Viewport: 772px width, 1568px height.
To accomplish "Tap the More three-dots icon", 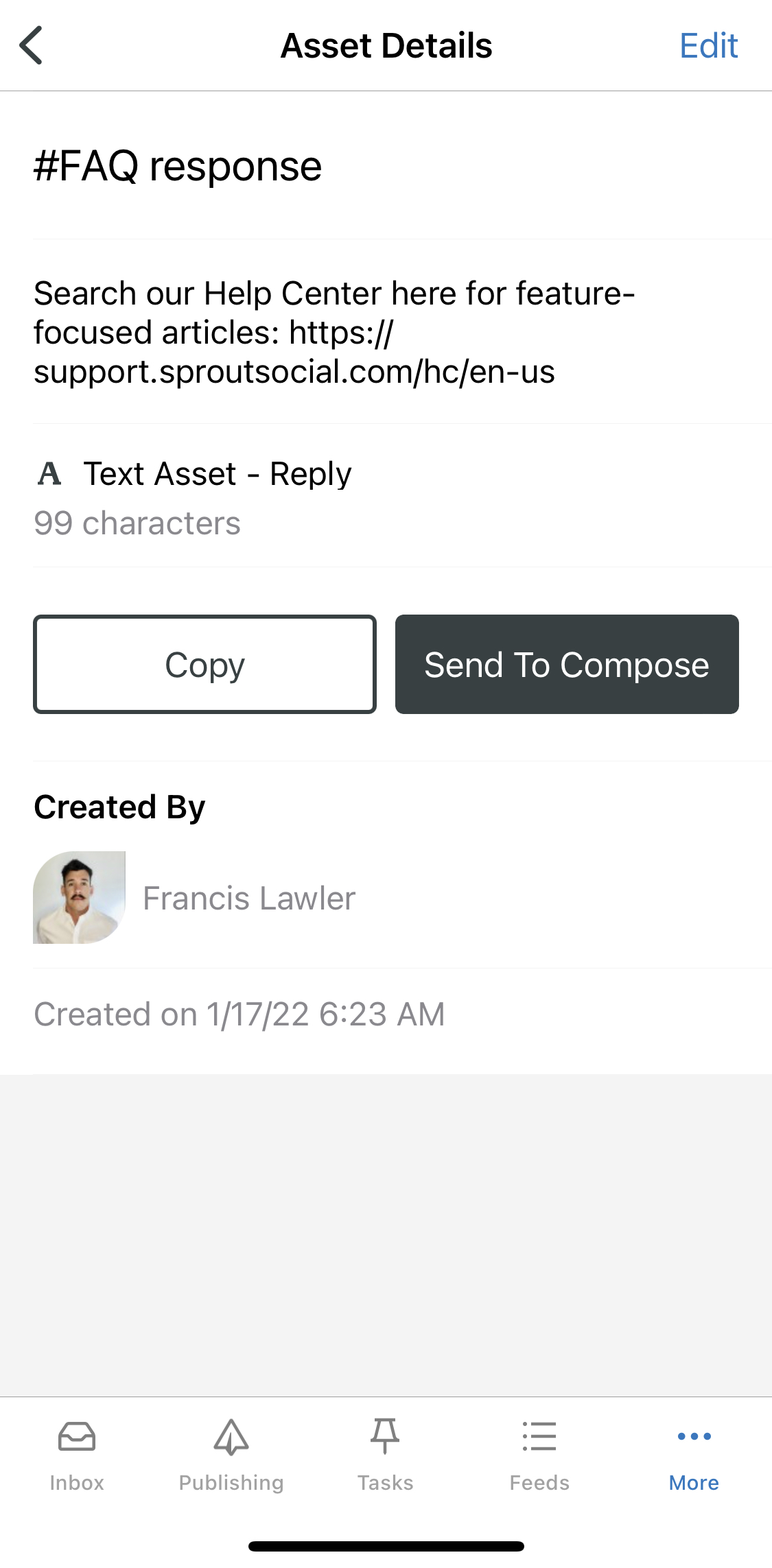I will pyautogui.click(x=694, y=1436).
